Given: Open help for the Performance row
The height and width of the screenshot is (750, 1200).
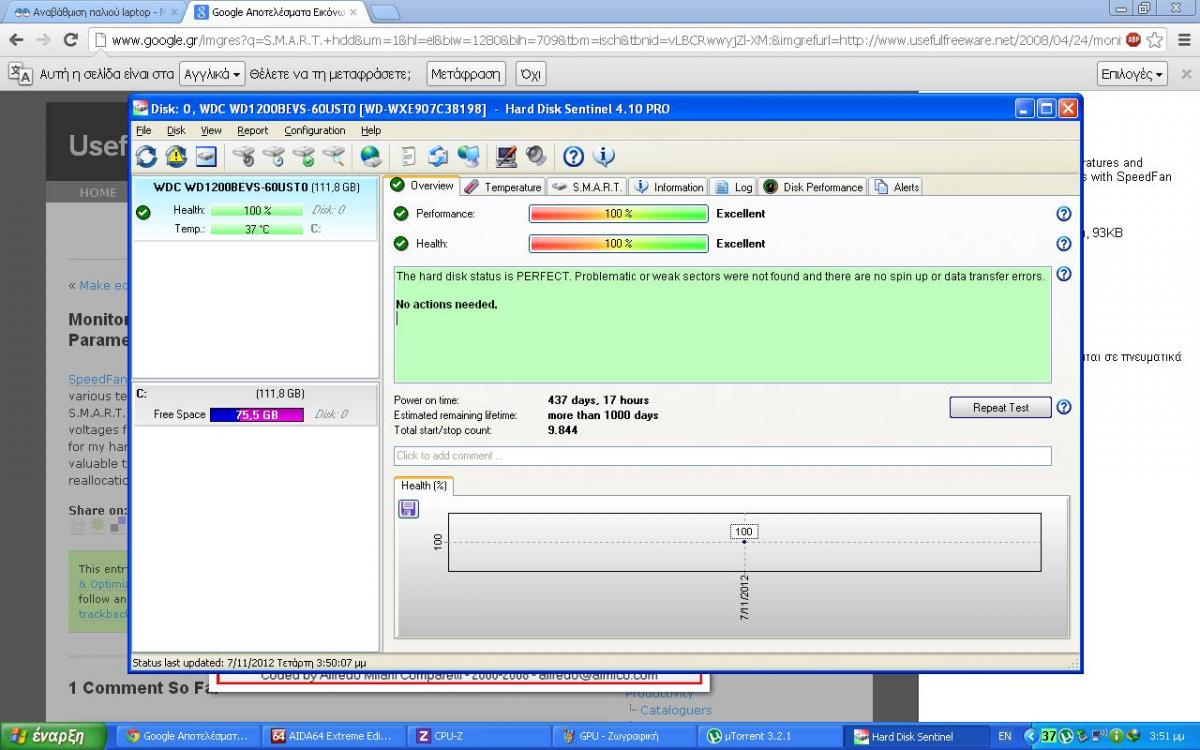Looking at the screenshot, I should [x=1064, y=214].
